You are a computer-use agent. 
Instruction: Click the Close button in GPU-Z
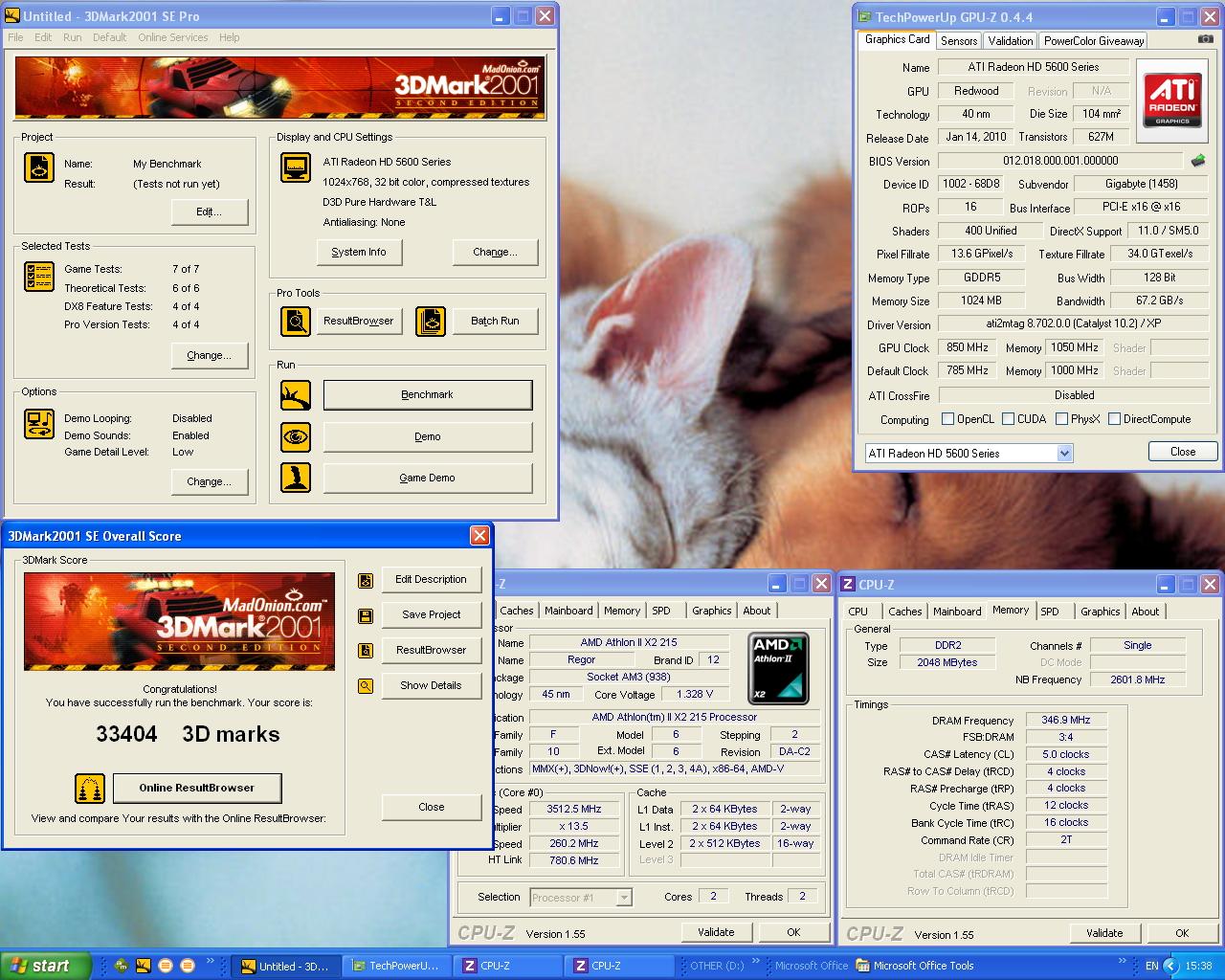click(x=1183, y=452)
